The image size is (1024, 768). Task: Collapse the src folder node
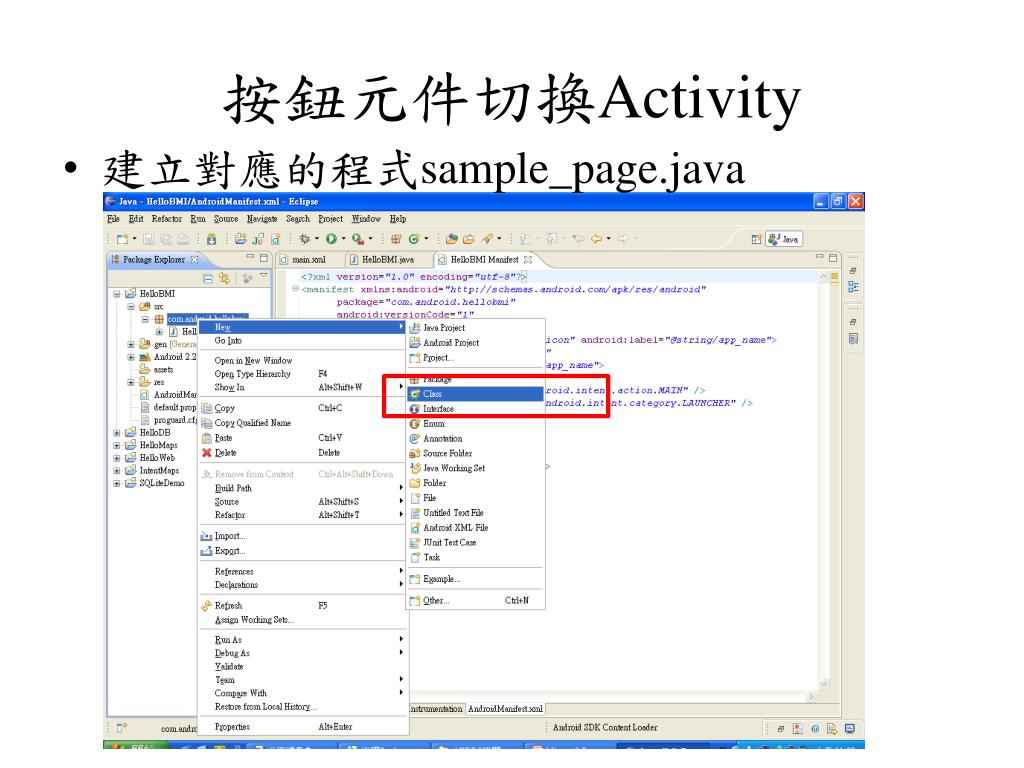pyautogui.click(x=131, y=306)
